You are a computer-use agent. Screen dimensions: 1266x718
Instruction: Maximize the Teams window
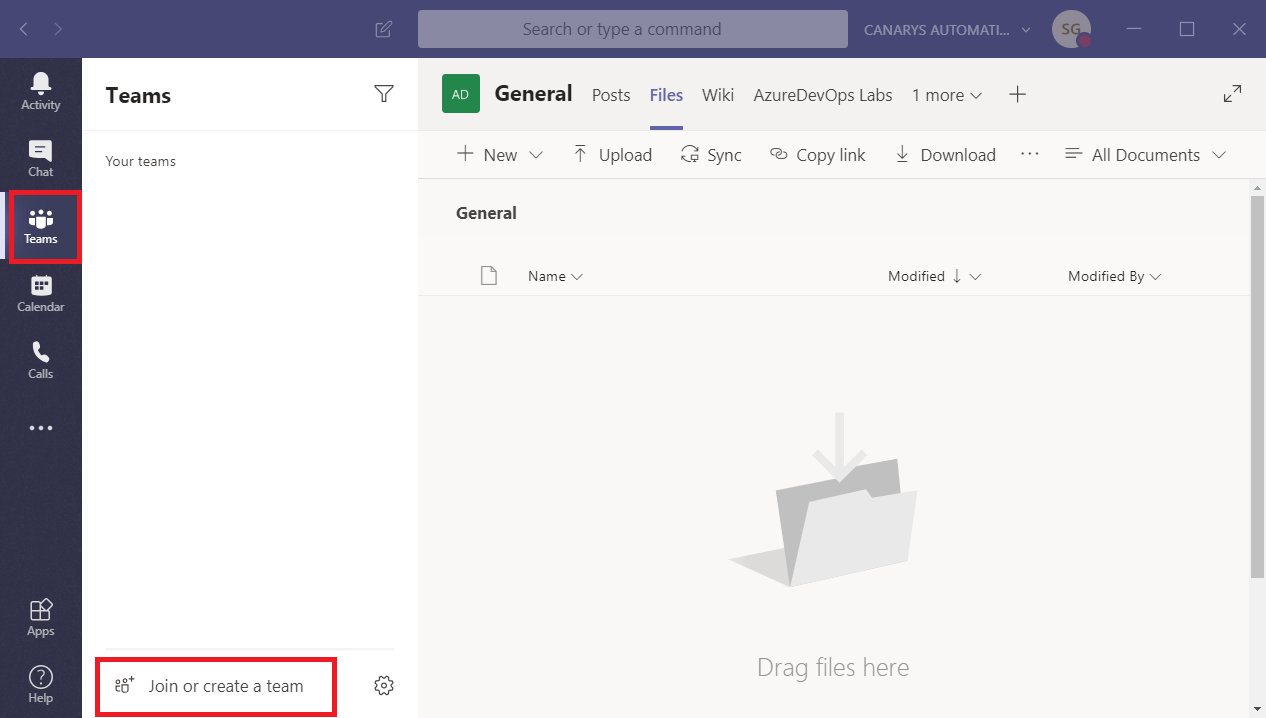[1187, 29]
